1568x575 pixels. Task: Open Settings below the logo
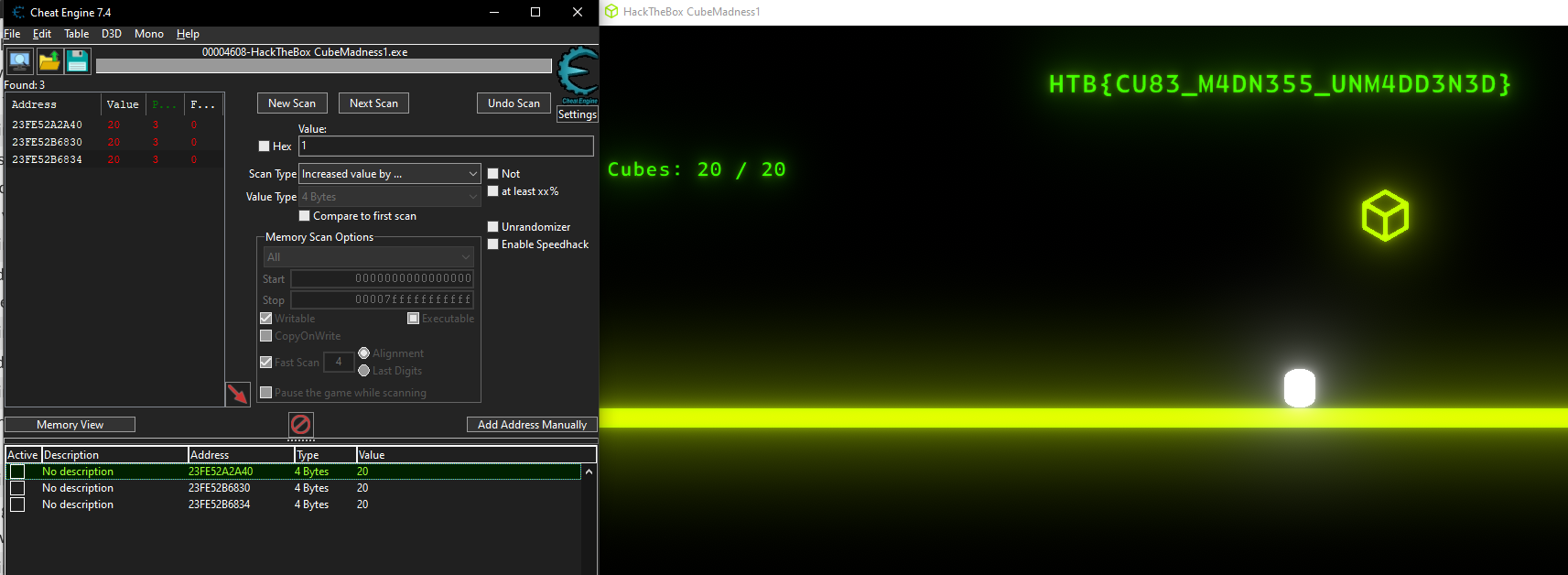(578, 114)
